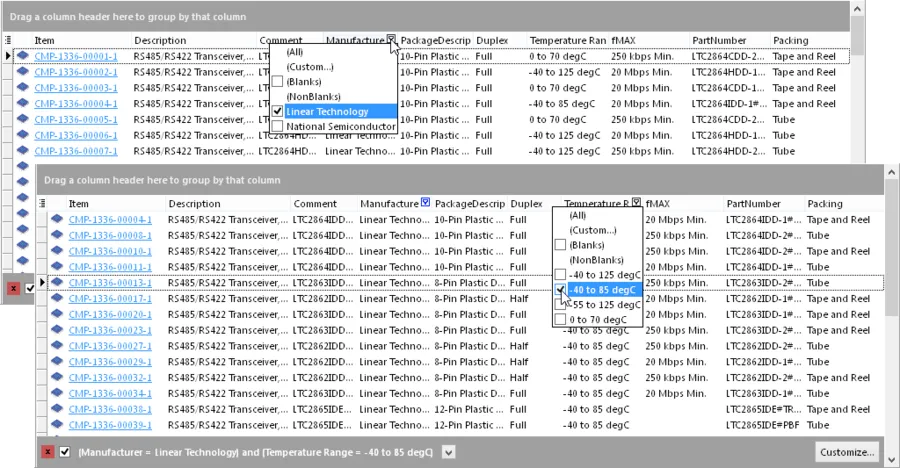This screenshot has height=468, width=900.
Task: Click component icon beside CMP-1336-00017-1
Action: pyautogui.click(x=57, y=298)
